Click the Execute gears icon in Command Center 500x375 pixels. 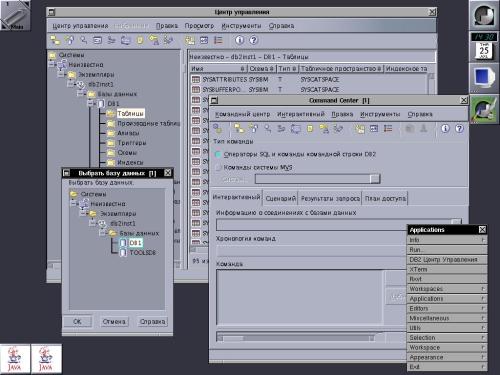tap(218, 128)
